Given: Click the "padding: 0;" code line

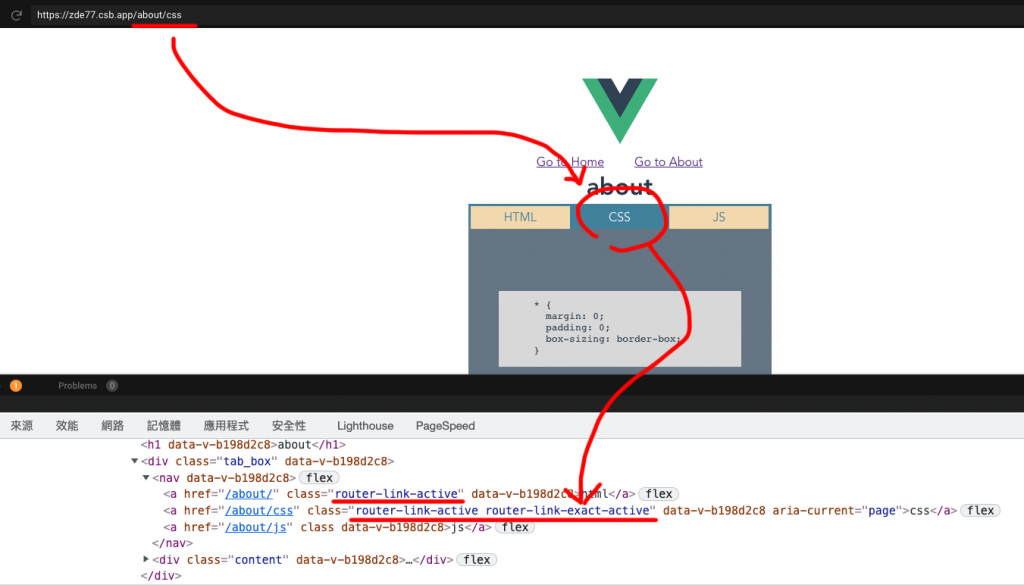Looking at the screenshot, I should coord(577,328).
